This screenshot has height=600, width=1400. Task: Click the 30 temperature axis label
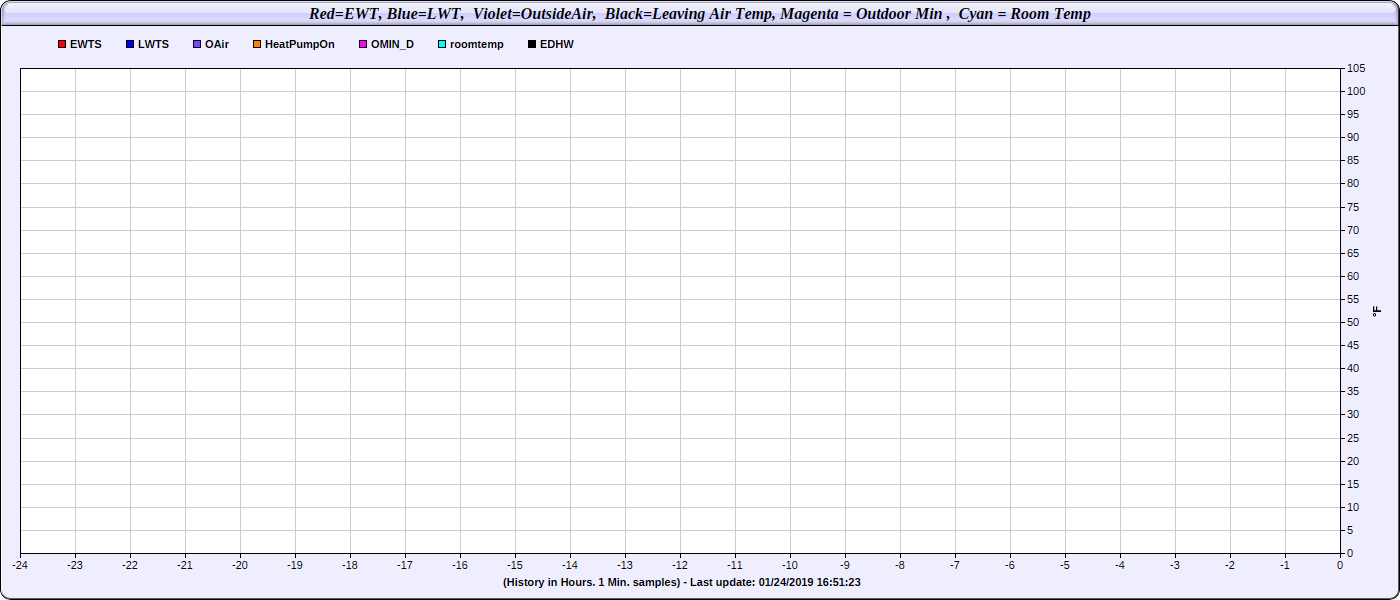(1353, 415)
